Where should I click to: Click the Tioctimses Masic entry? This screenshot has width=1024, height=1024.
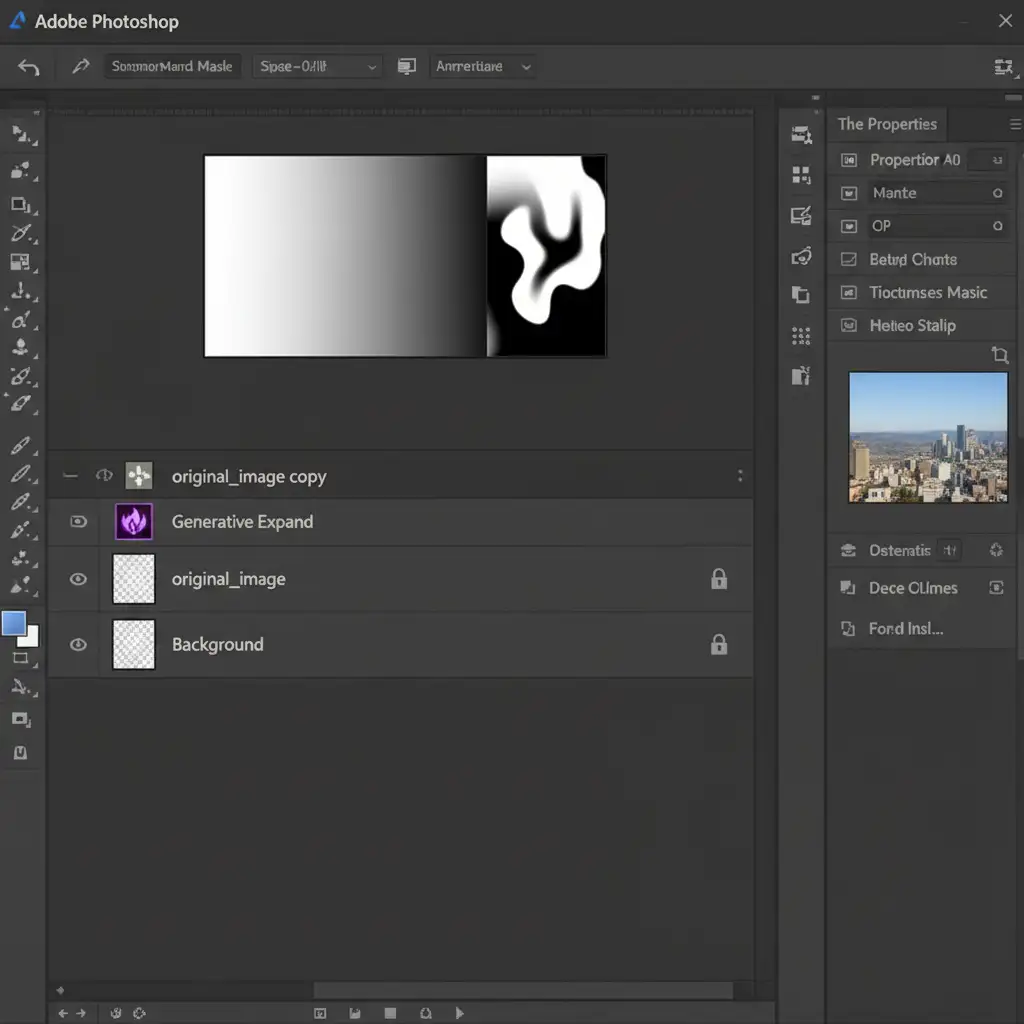[x=927, y=293]
